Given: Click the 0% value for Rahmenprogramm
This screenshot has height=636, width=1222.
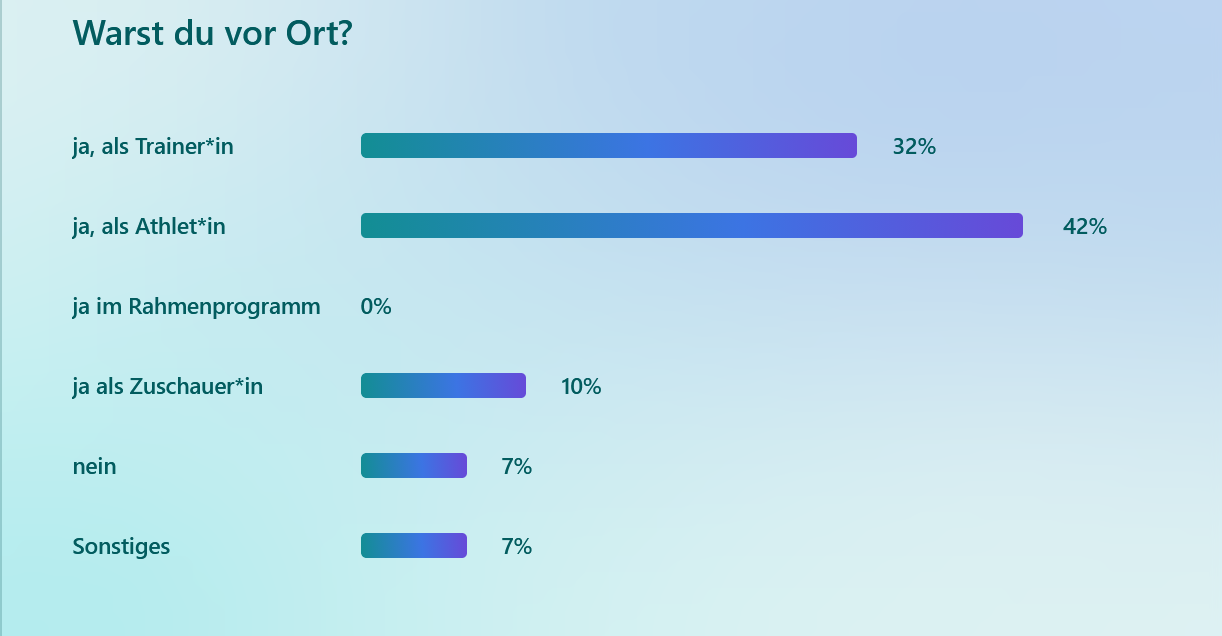Looking at the screenshot, I should pos(376,306).
